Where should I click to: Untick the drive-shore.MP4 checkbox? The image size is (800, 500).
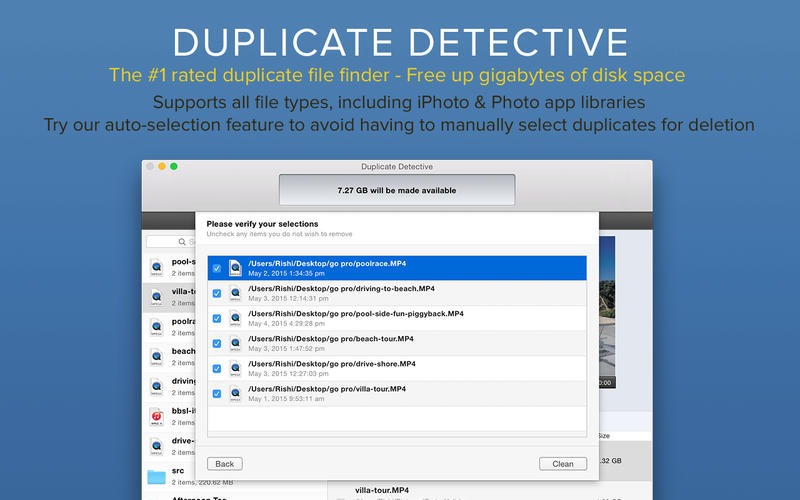tap(217, 368)
